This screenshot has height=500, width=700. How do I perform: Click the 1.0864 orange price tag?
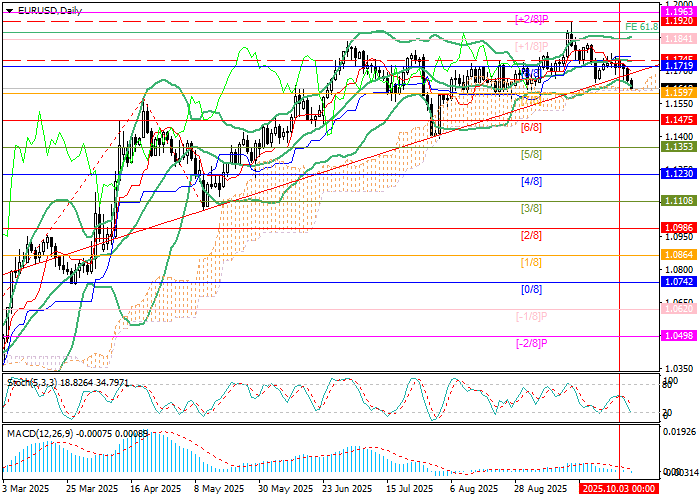[x=679, y=255]
